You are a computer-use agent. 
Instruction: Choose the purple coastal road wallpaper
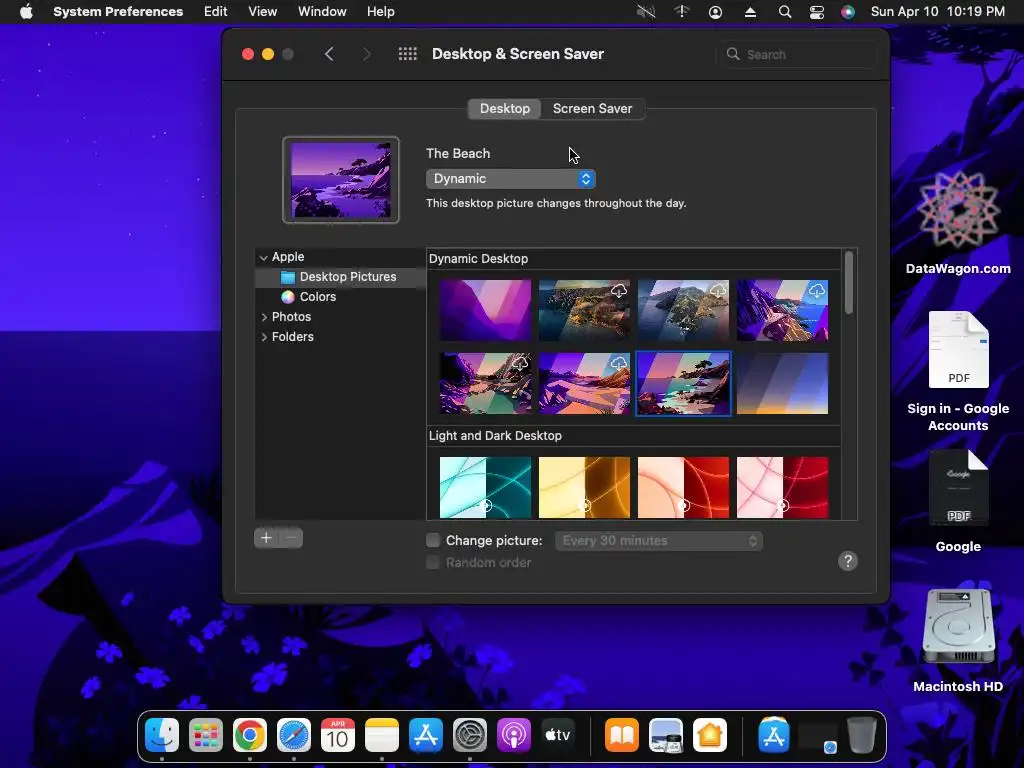tap(782, 310)
